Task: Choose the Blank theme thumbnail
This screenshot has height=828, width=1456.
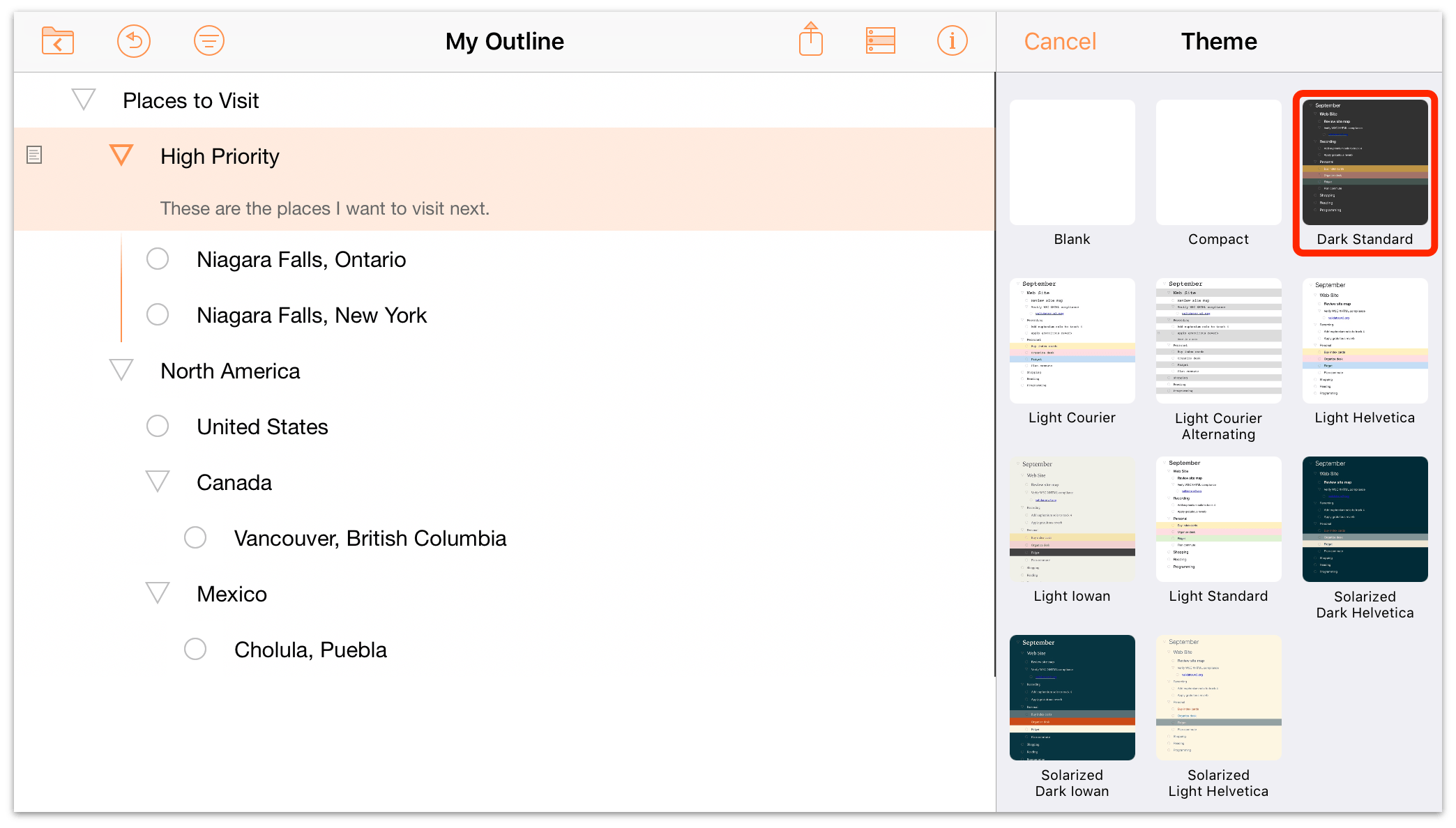Action: click(1072, 162)
